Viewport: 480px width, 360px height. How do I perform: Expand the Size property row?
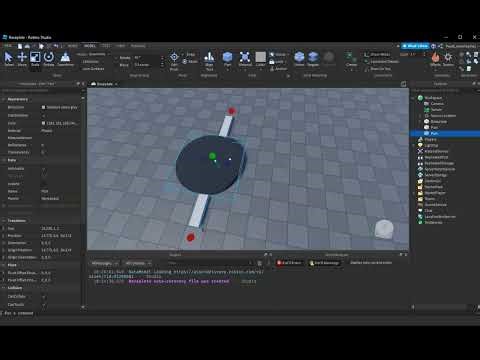[x=4, y=228]
